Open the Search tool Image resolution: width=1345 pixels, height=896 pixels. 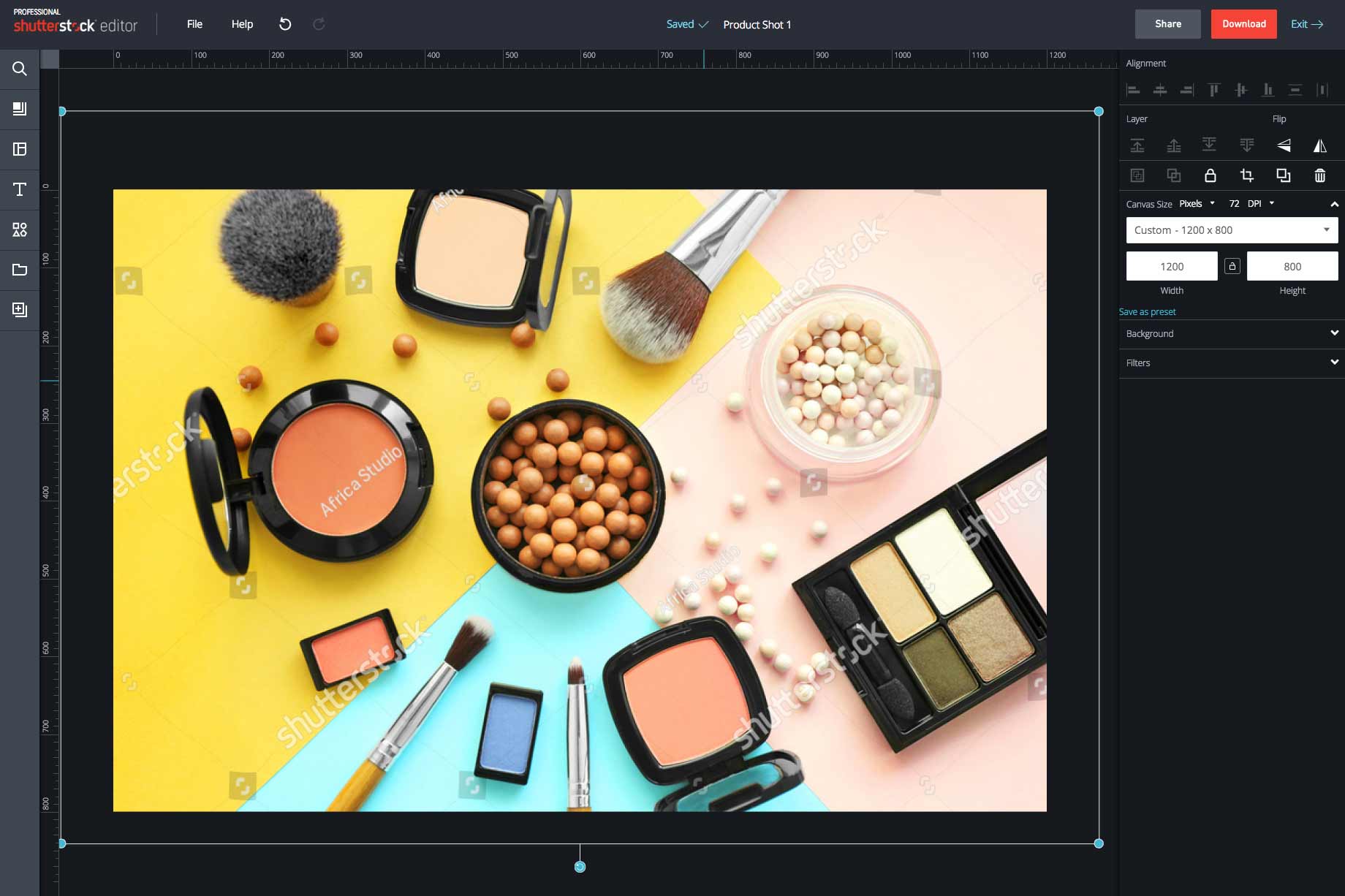20,69
